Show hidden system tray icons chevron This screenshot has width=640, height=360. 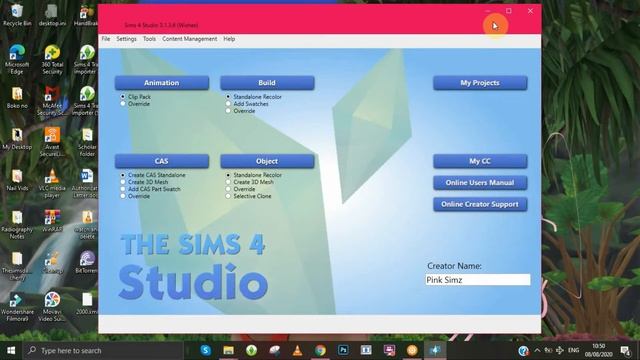[537, 350]
